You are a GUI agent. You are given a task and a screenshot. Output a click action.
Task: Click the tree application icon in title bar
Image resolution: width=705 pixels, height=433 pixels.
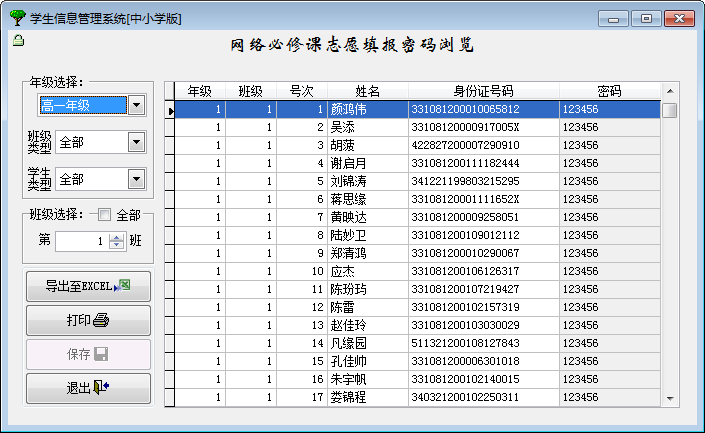point(16,18)
